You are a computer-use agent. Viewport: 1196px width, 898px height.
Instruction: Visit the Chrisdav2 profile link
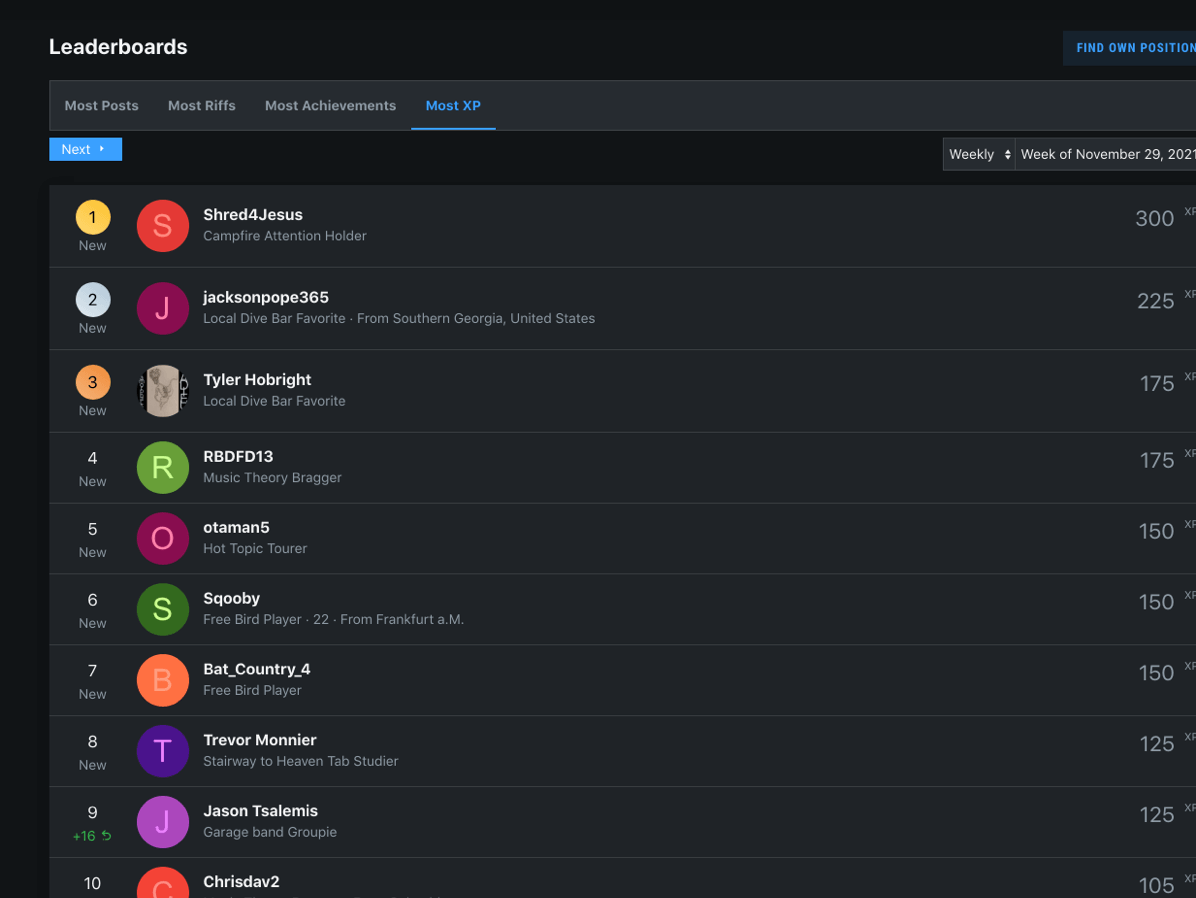pos(241,882)
